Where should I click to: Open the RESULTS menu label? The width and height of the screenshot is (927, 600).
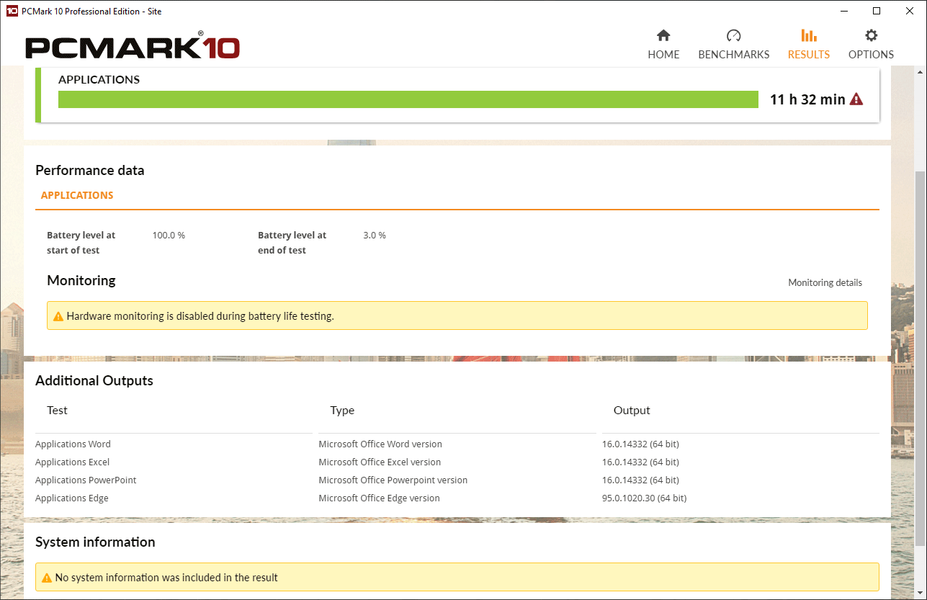click(x=808, y=54)
